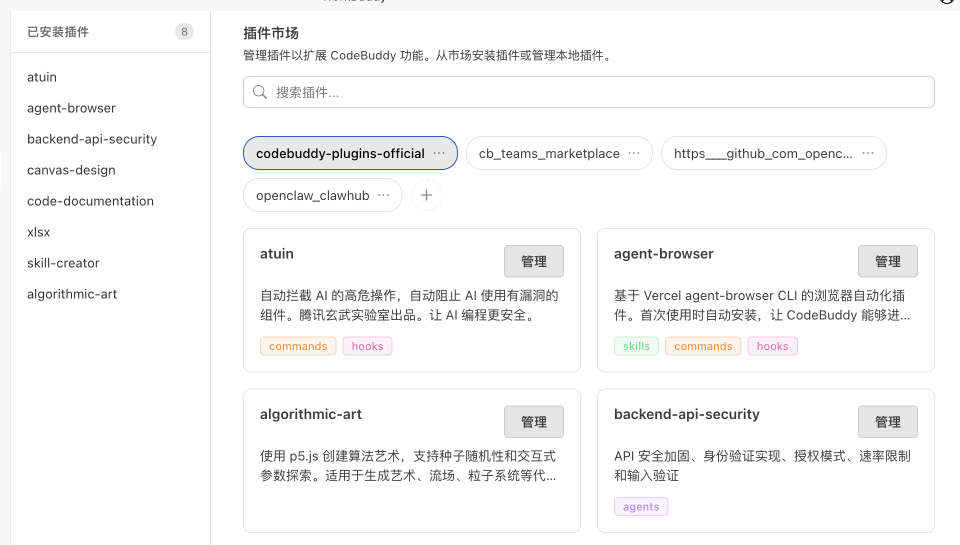Manage the atuin plugin
Viewport: 960px width, 545px height.
point(534,261)
